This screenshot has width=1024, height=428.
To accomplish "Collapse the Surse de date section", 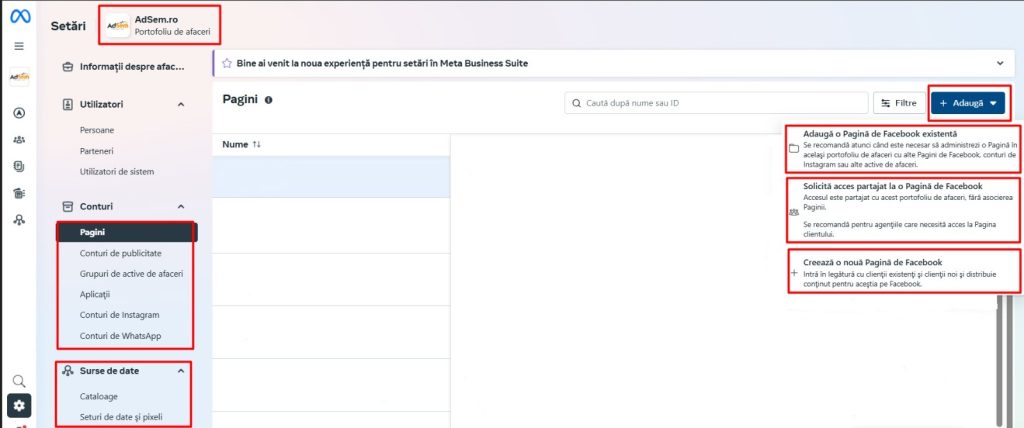I will (x=181, y=370).
